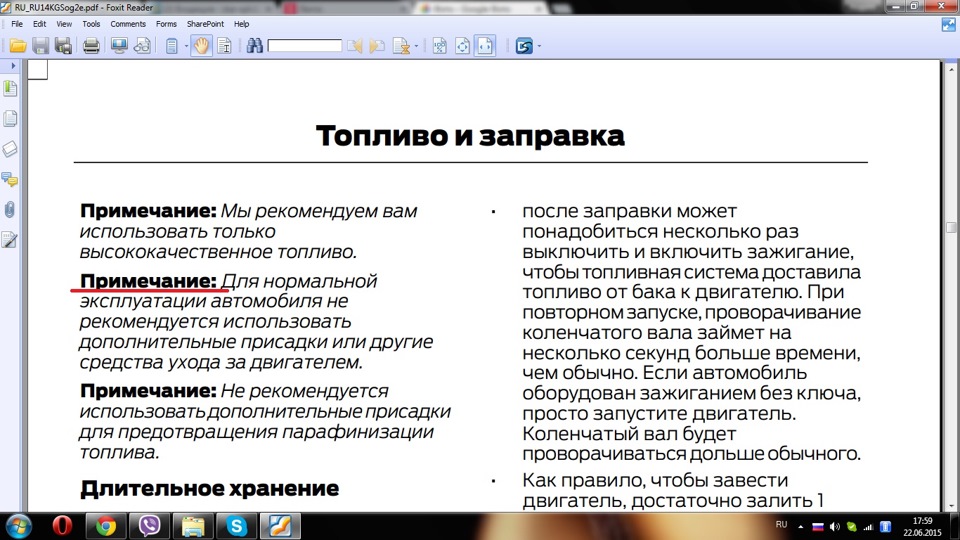Screen dimensions: 960x540
Task: Open File Explorer from the taskbar
Action: pos(193,526)
